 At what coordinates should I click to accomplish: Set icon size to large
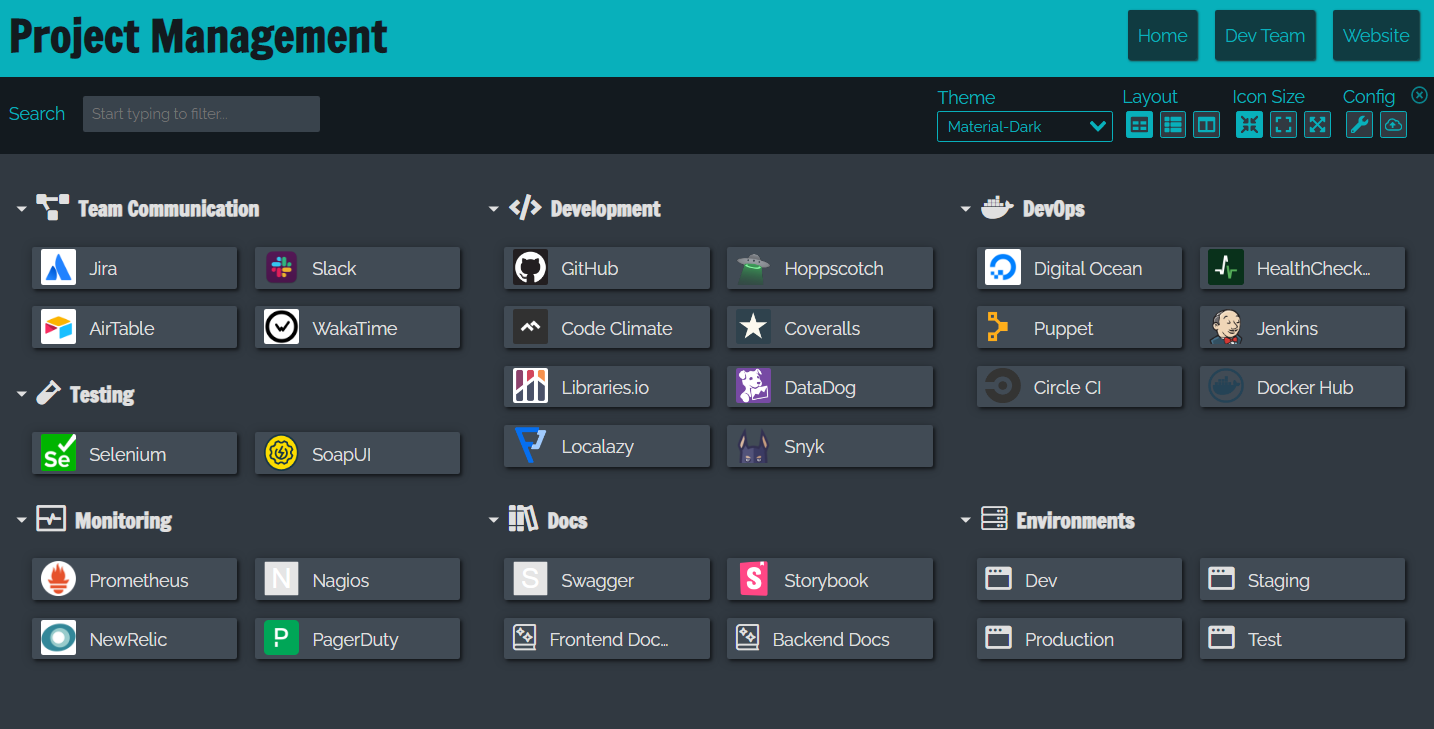[1318, 125]
